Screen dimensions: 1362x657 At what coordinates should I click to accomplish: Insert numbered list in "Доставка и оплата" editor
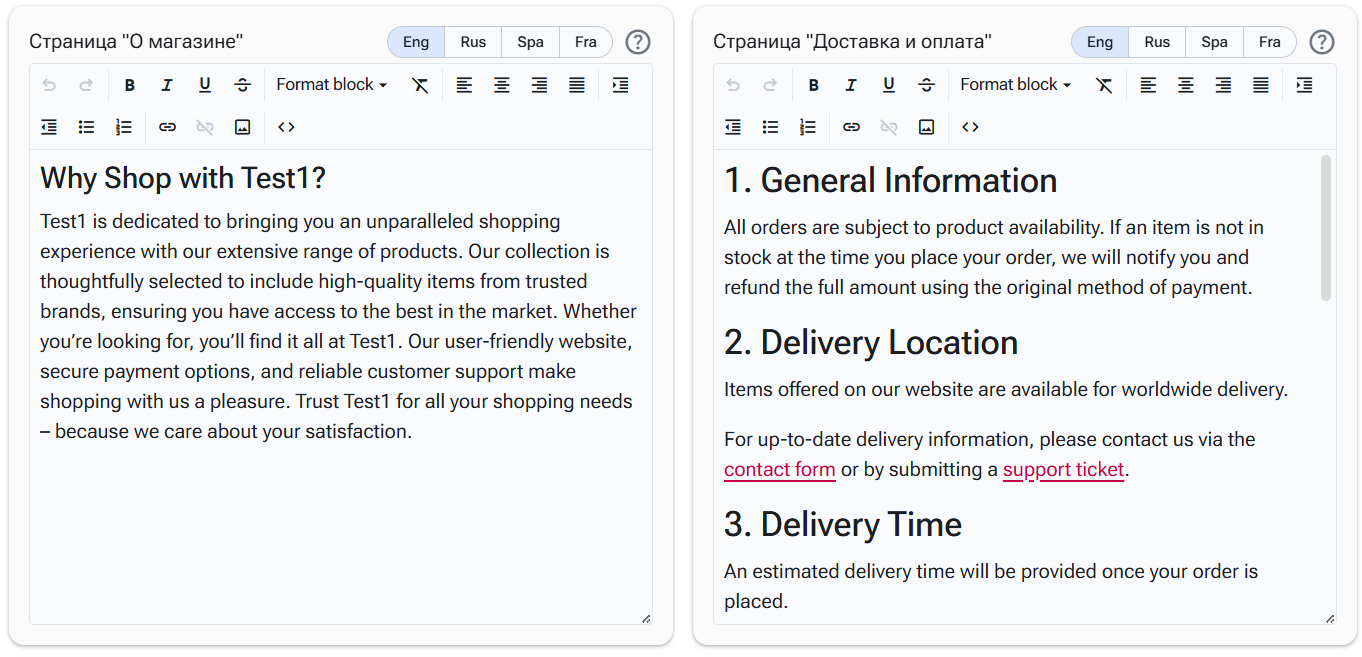pos(808,127)
